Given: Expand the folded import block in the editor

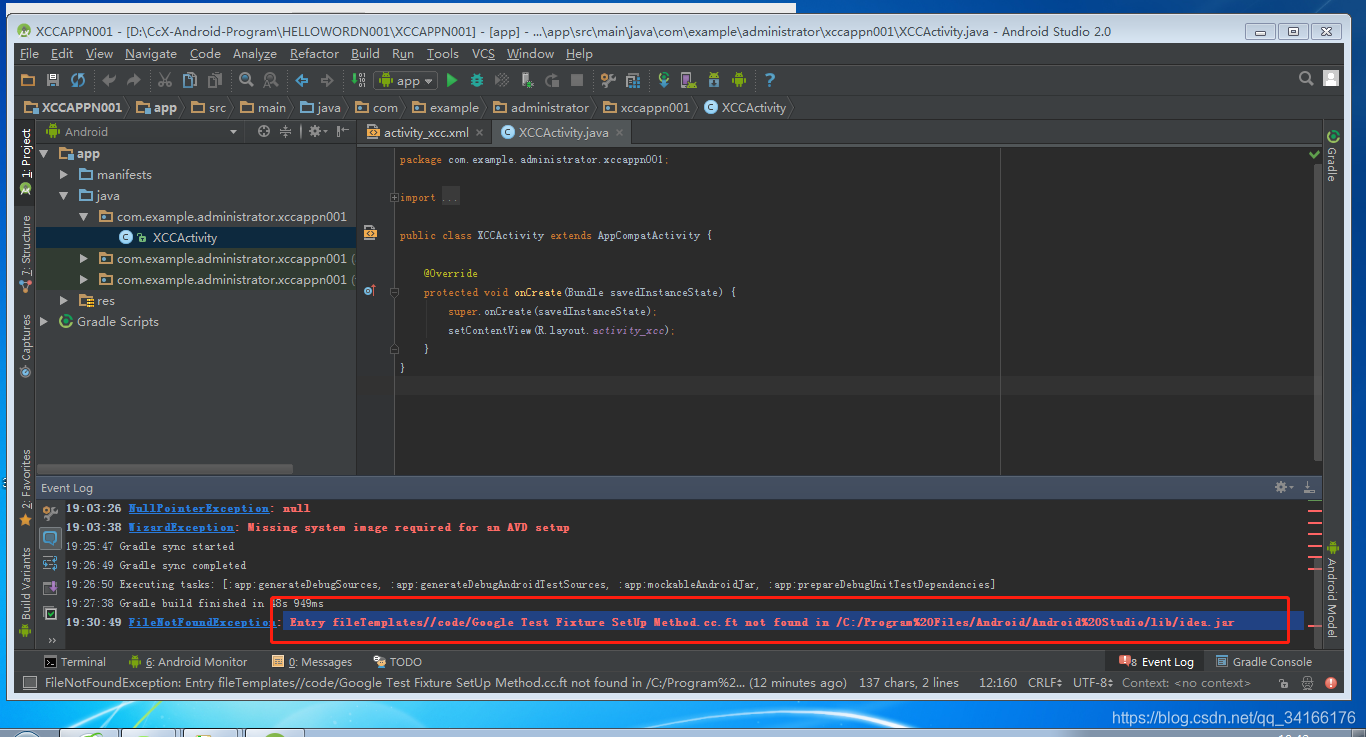Looking at the screenshot, I should (x=395, y=198).
